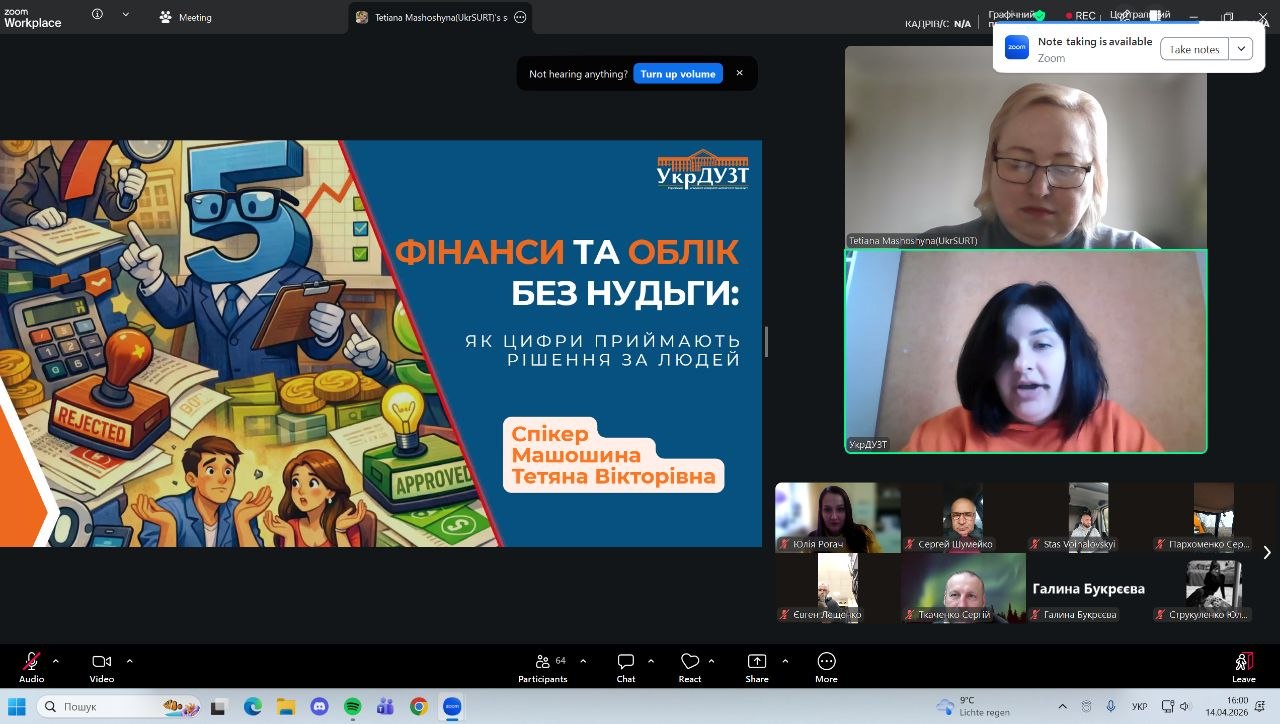Image resolution: width=1280 pixels, height=724 pixels.
Task: Show next page of participant thumbnails
Action: click(1267, 552)
